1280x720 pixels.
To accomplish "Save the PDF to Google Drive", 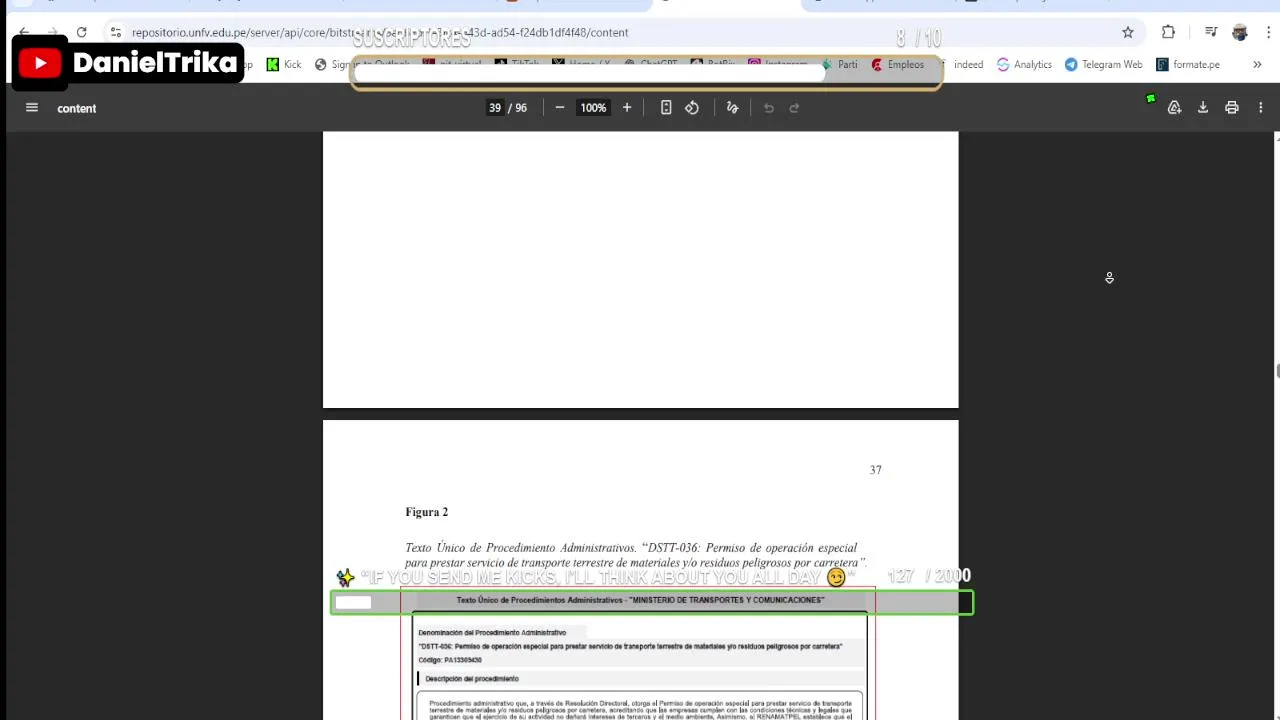I will (x=1174, y=108).
